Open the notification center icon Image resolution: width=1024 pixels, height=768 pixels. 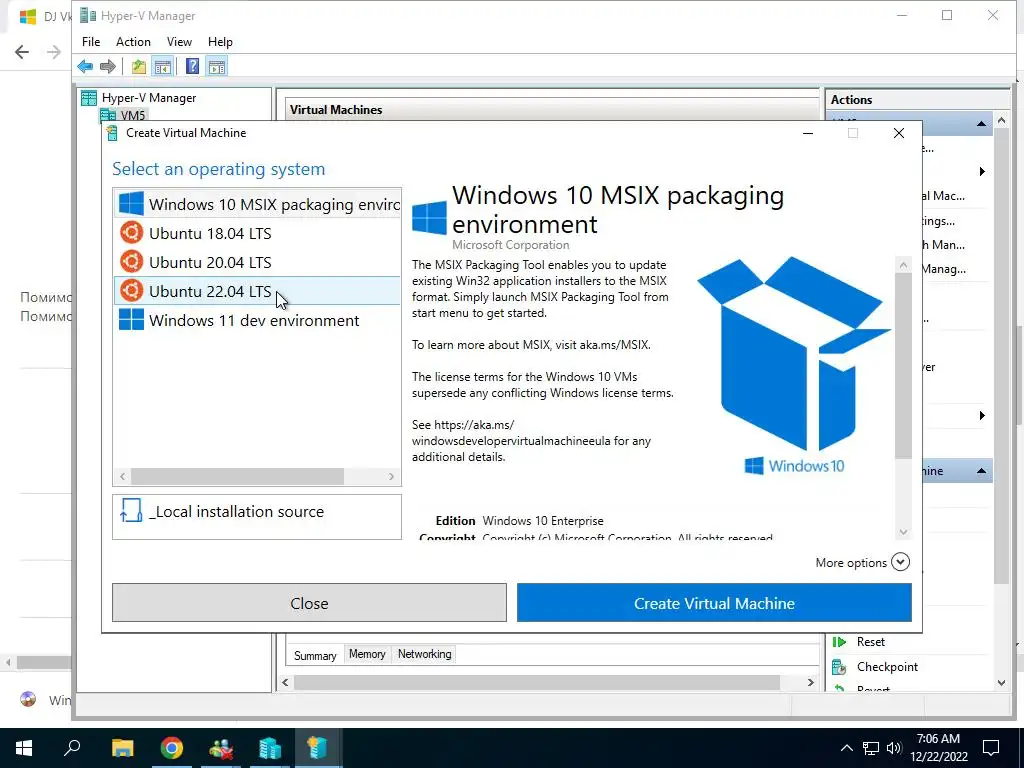(x=991, y=748)
